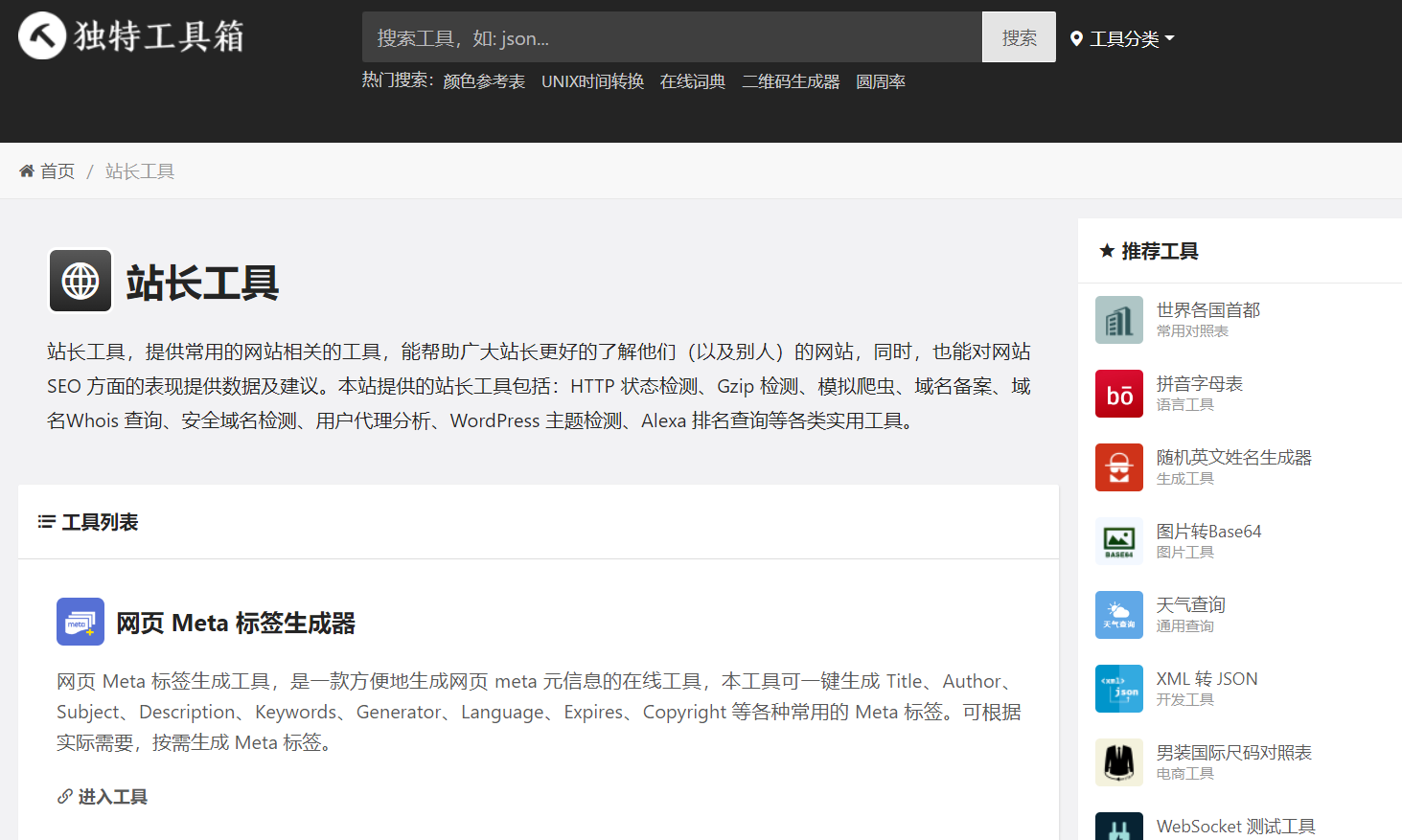
Task: Go to 首页 in the breadcrumb
Action: click(57, 171)
